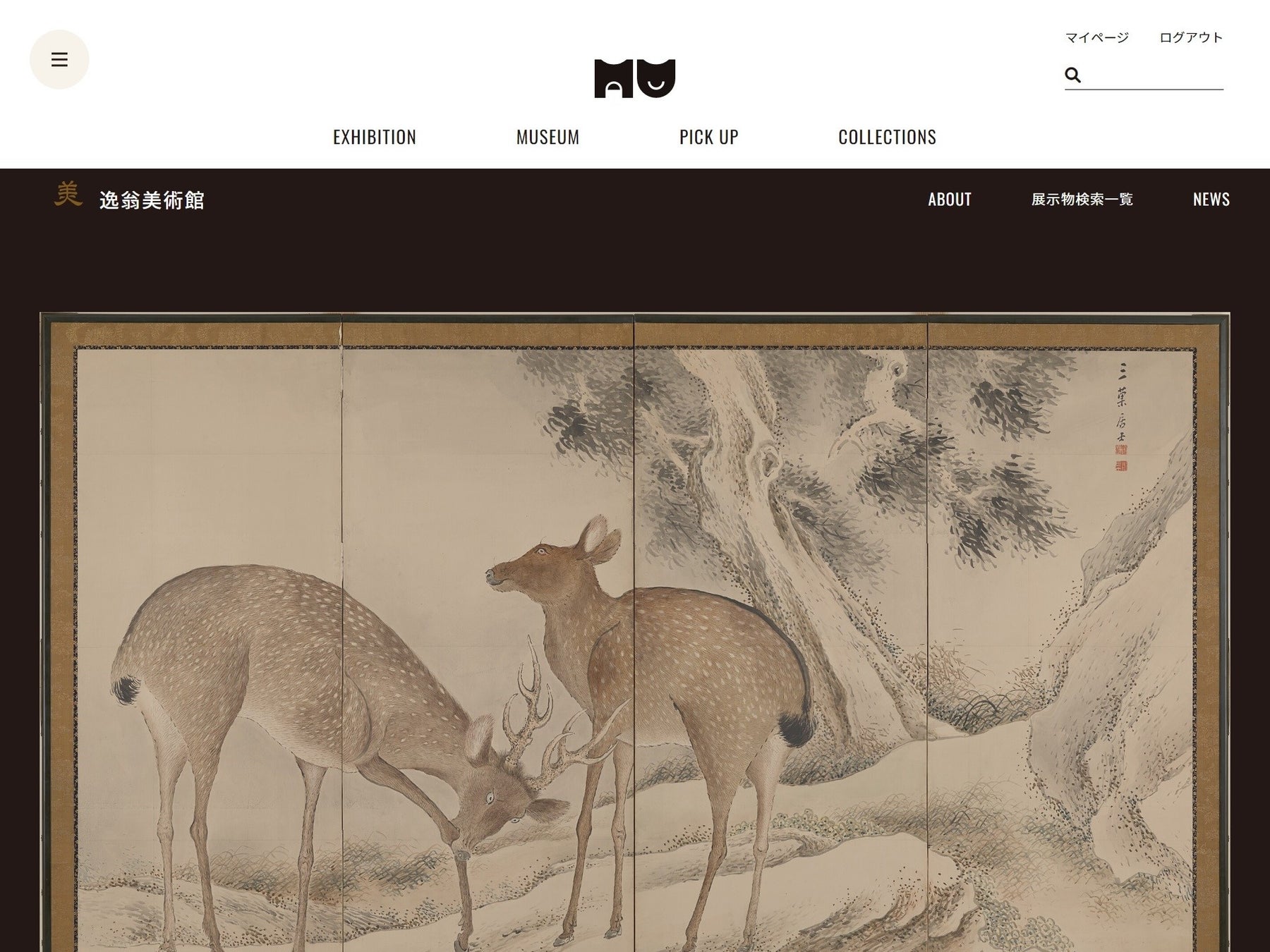Click the MU logo

click(634, 78)
